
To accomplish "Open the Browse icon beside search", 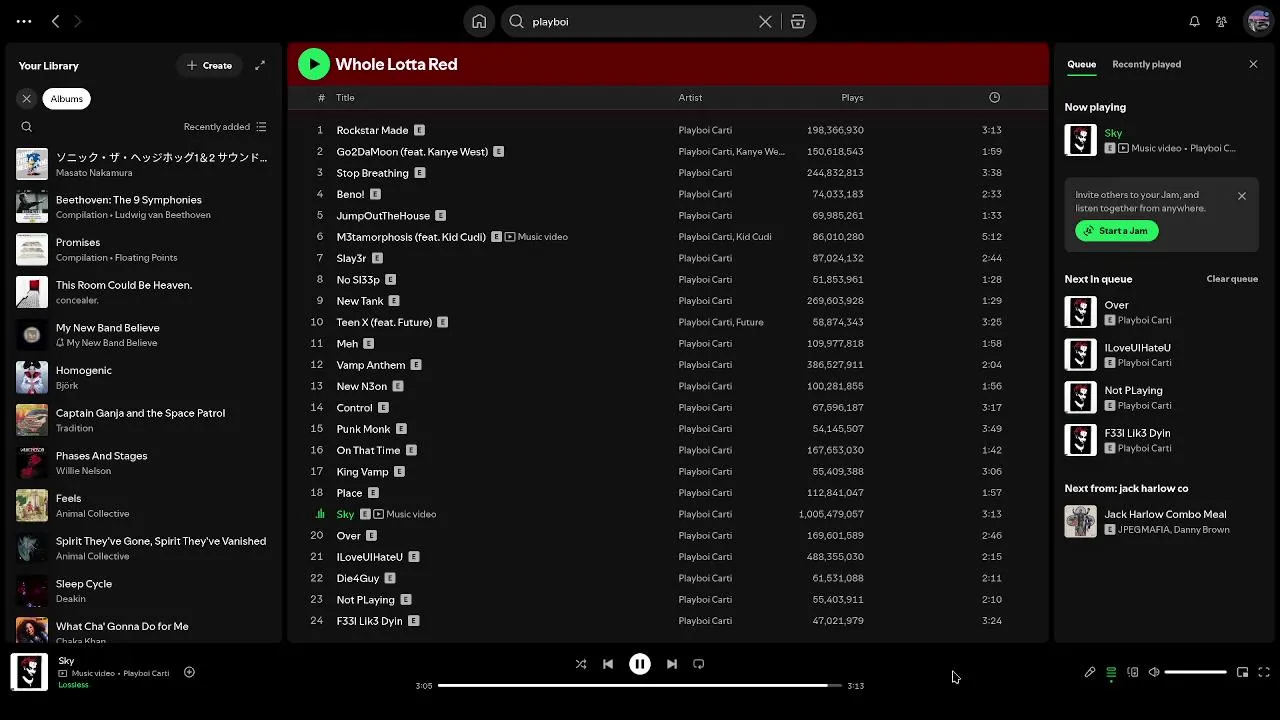I will [798, 21].
